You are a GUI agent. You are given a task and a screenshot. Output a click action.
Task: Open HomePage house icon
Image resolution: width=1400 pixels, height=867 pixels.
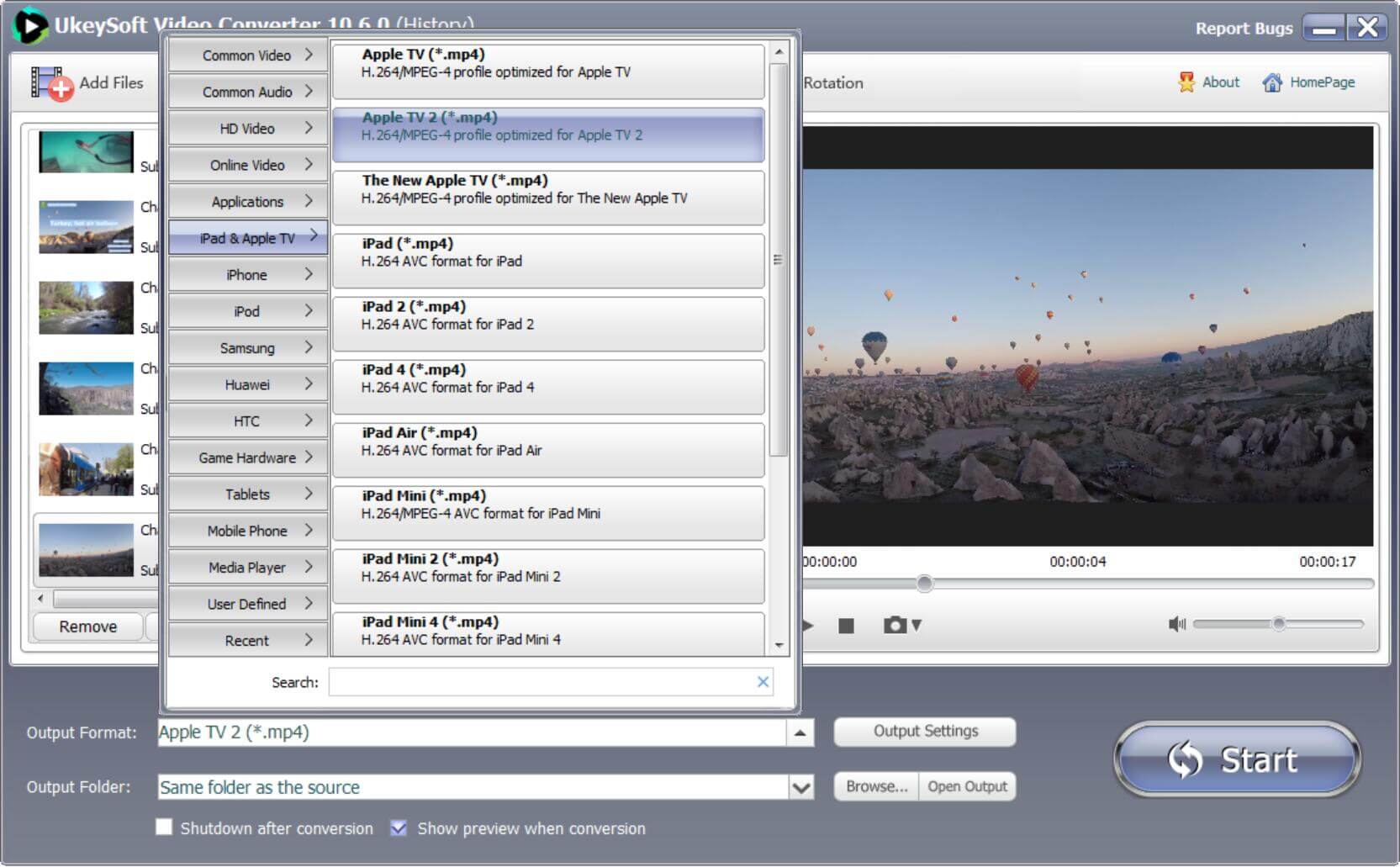click(1272, 82)
